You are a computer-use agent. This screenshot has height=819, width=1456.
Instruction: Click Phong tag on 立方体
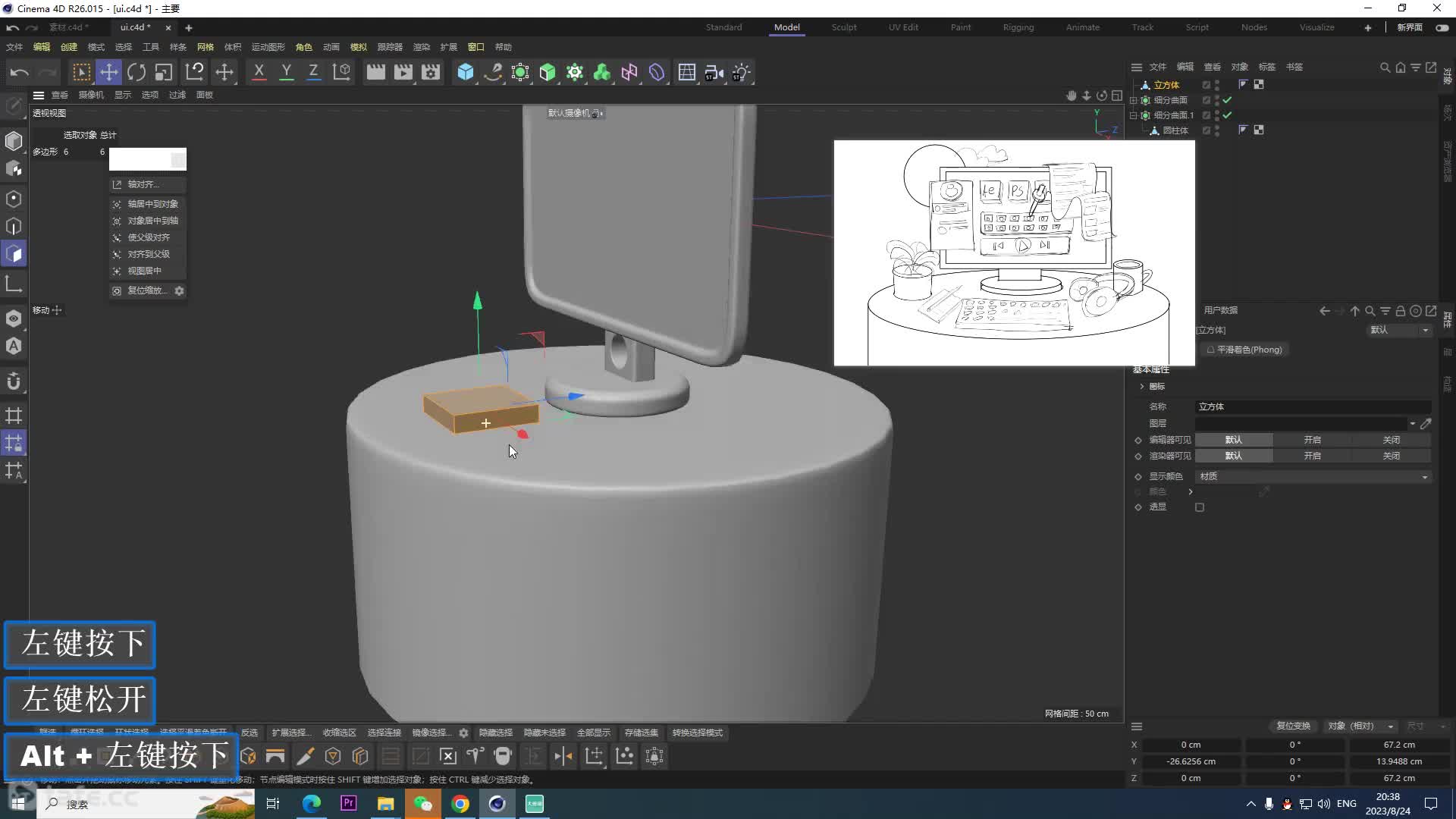pyautogui.click(x=1243, y=84)
